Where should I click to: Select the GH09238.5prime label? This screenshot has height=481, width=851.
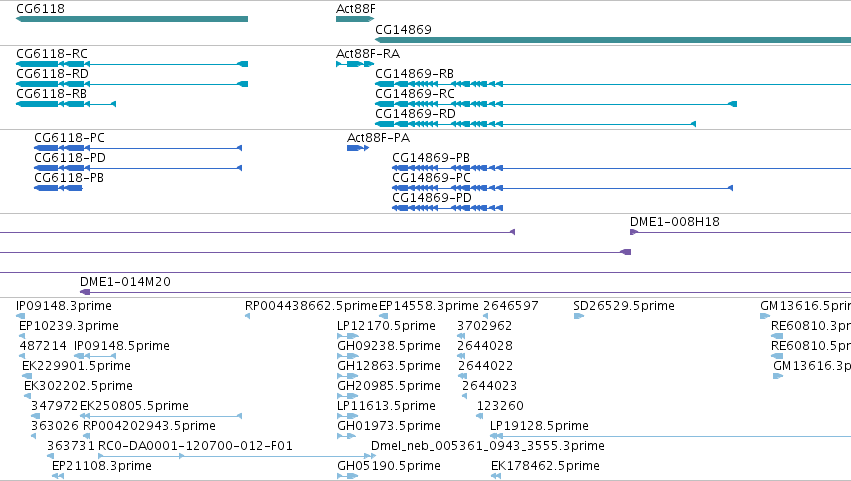coord(389,346)
